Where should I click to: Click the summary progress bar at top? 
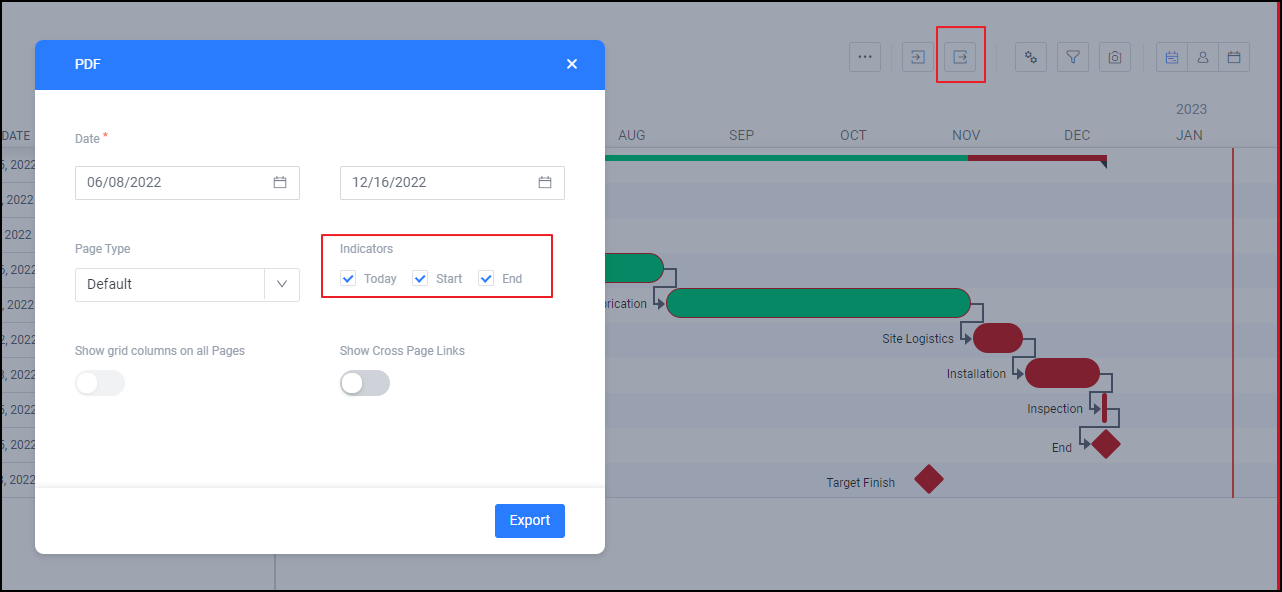tap(855, 158)
